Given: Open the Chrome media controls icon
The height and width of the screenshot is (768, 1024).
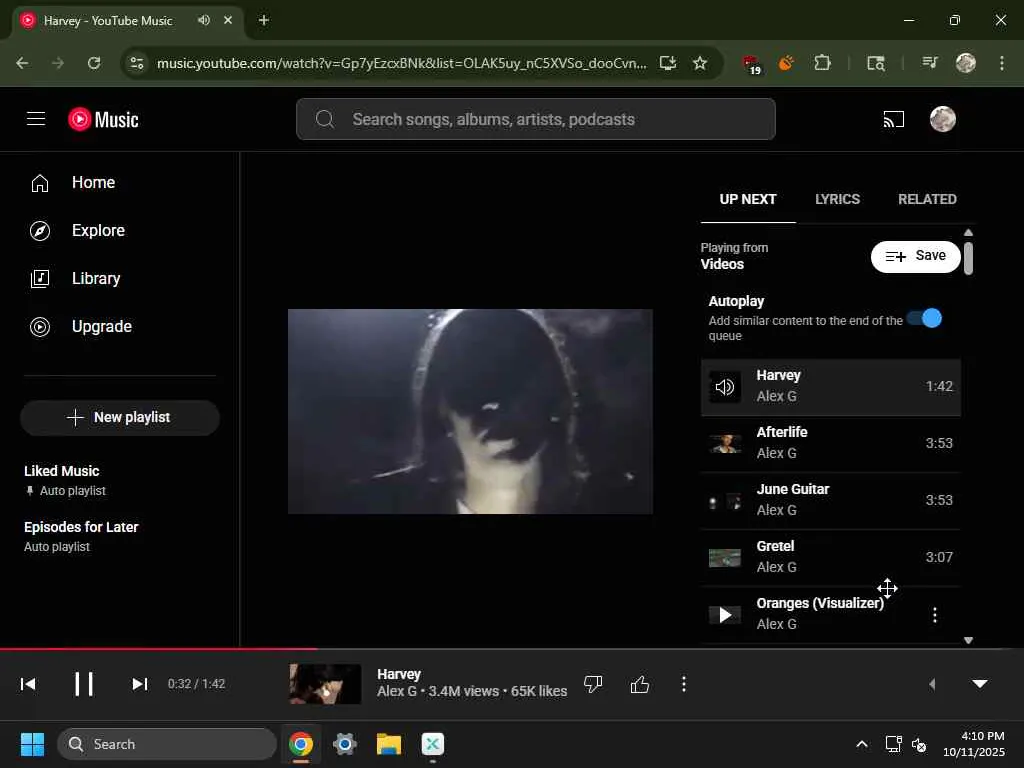Looking at the screenshot, I should (929, 63).
